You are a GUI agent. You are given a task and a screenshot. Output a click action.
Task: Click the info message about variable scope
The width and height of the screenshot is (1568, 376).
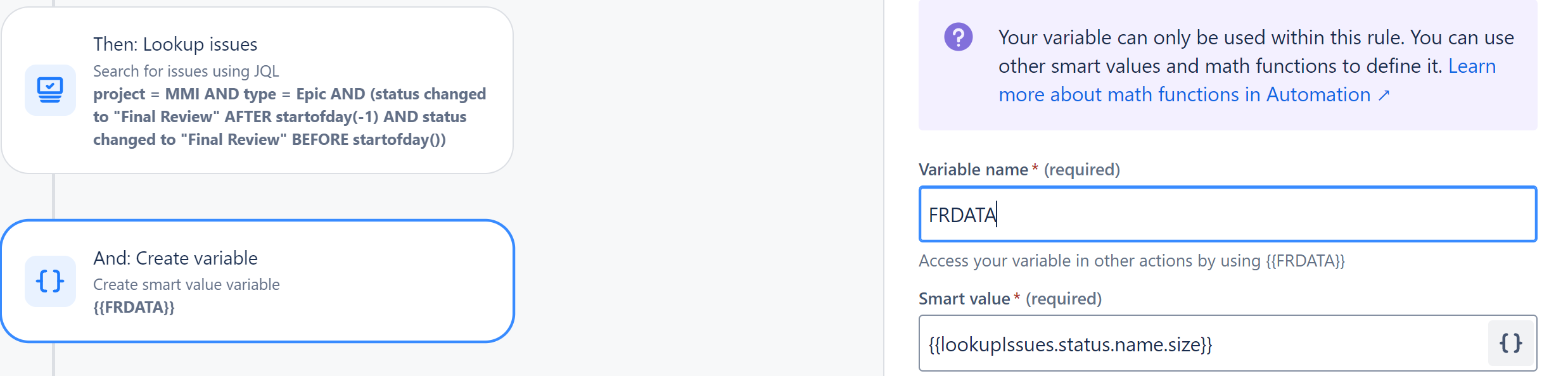pos(1228,65)
